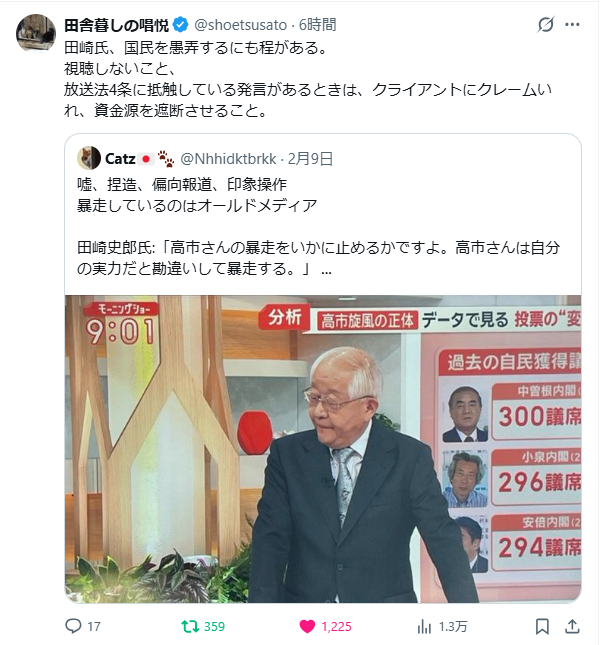611x645 pixels.
Task: Open the display name 田舎暮しの唱悦
Action: click(x=116, y=25)
